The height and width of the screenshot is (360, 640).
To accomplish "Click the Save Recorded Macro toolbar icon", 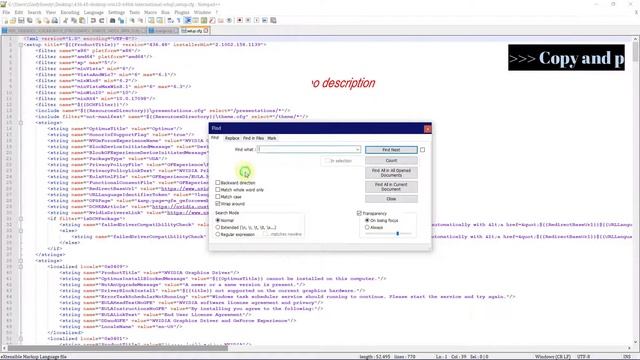I will coord(273,20).
